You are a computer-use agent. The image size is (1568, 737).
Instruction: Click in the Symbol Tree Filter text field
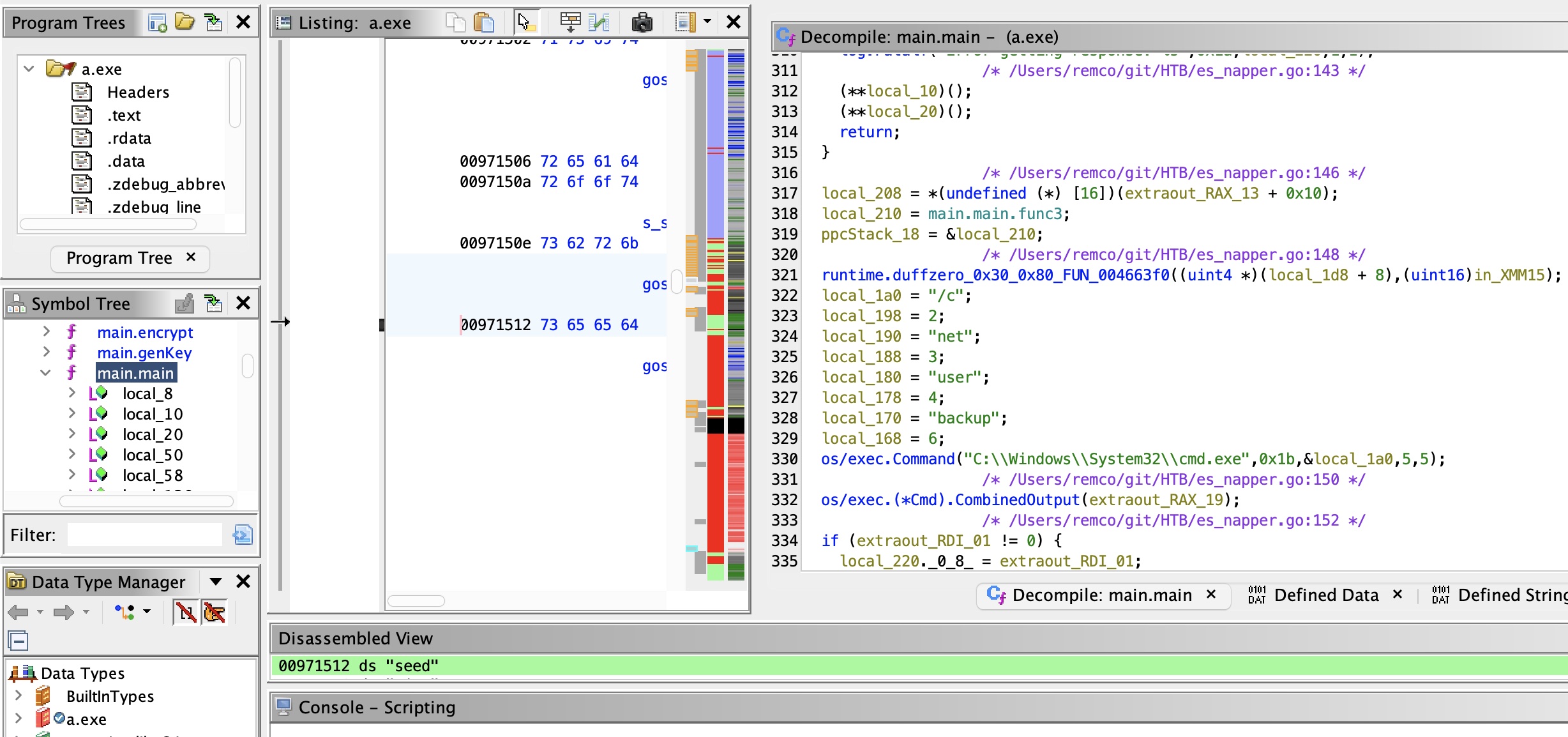[144, 535]
